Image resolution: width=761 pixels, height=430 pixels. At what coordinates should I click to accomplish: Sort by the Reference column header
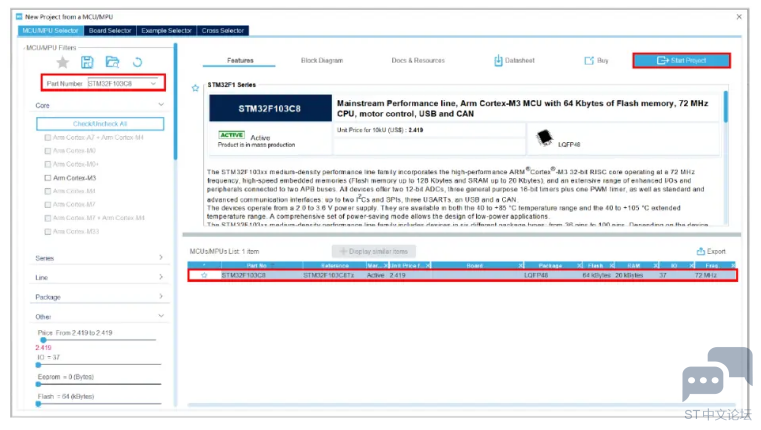tap(335, 265)
